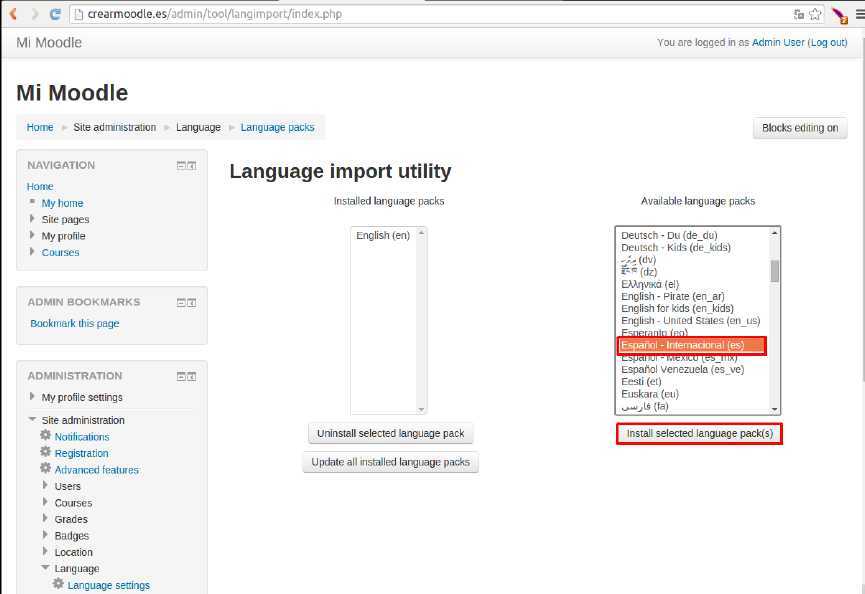865x594 pixels.
Task: Dock the NAVIGATION block using its dock icon
Action: (x=190, y=164)
